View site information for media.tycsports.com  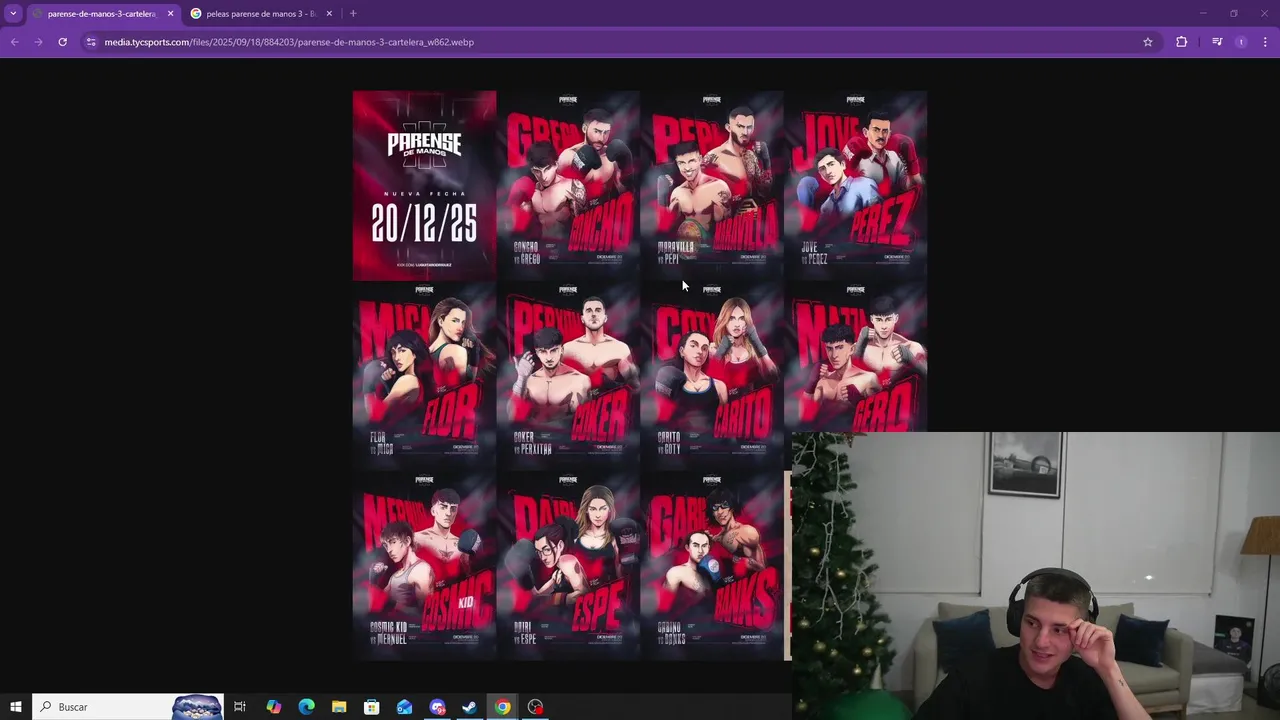pos(91,42)
